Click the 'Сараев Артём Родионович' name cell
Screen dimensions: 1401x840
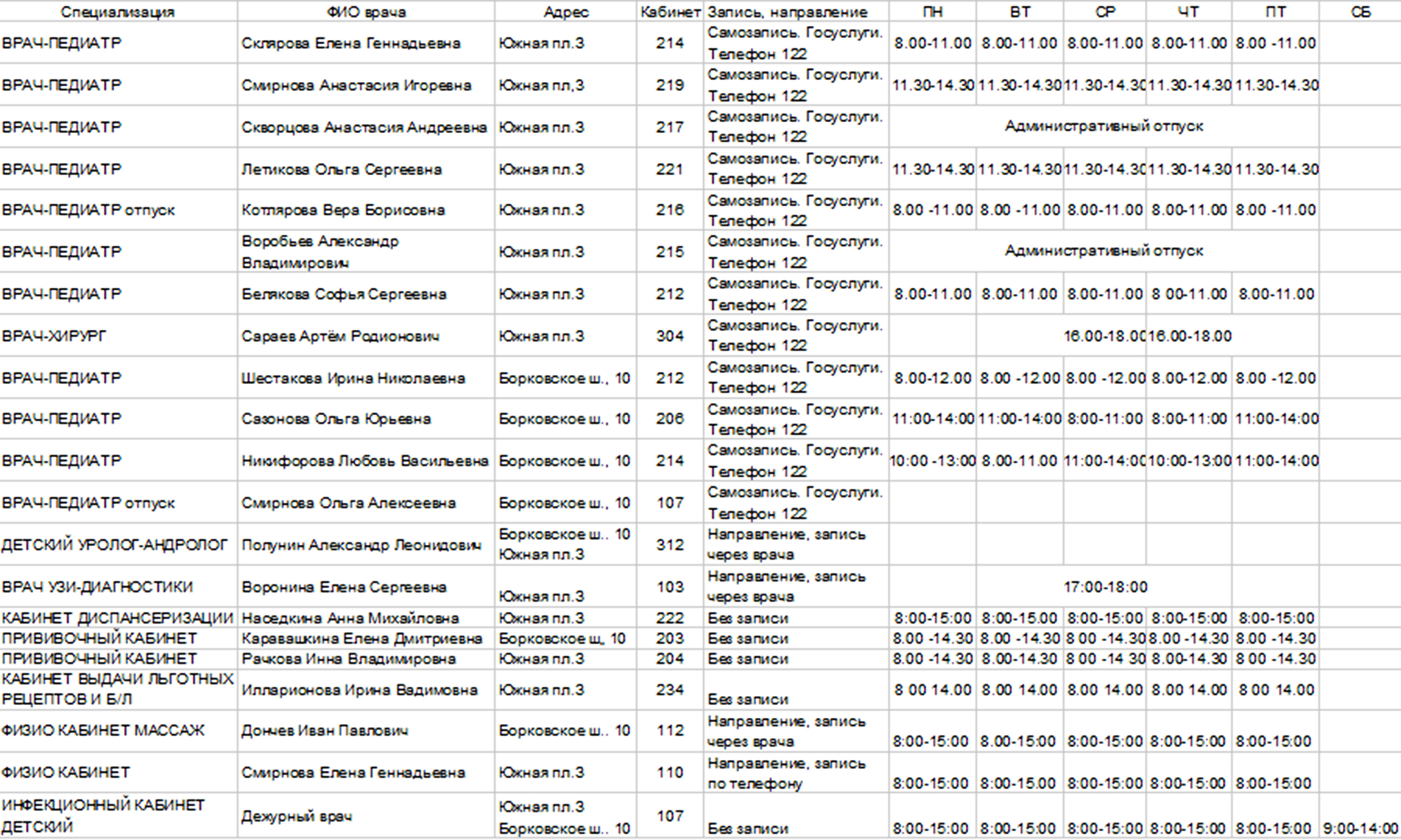tap(341, 336)
